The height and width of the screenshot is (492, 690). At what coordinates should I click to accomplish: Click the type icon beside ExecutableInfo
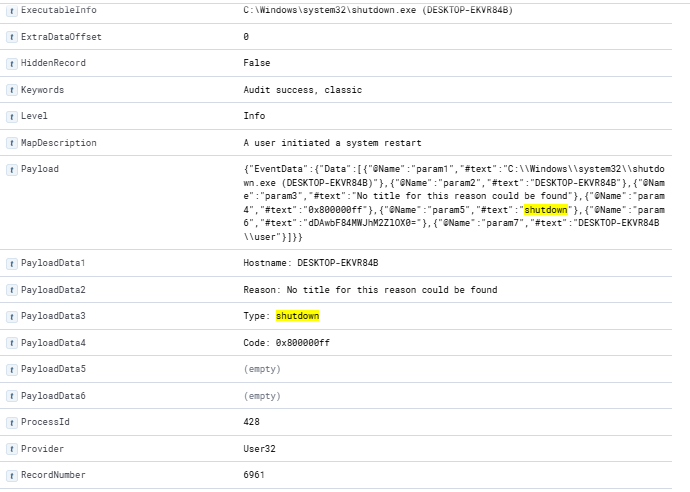(12, 10)
